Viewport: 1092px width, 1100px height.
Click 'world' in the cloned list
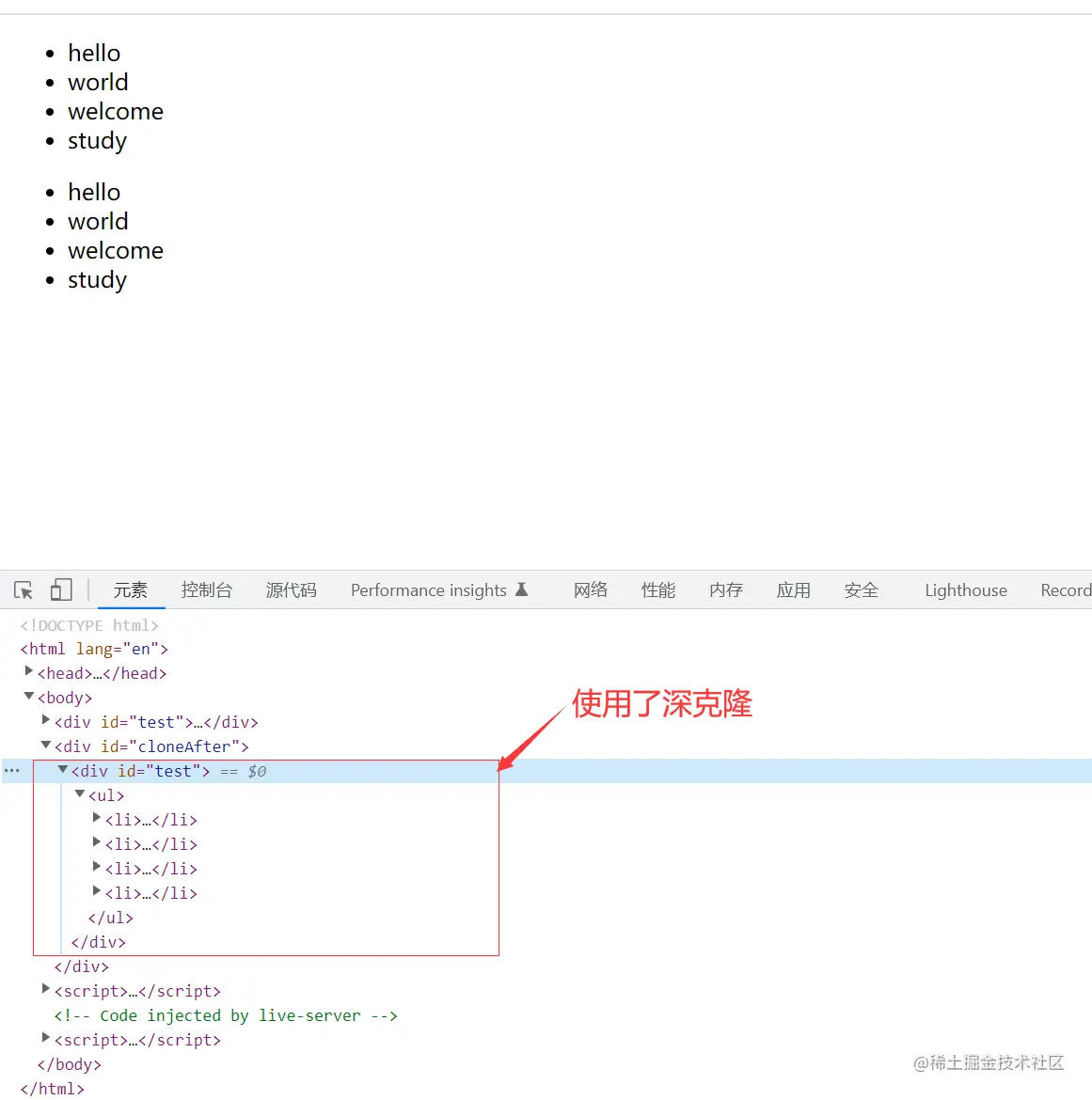point(98,222)
